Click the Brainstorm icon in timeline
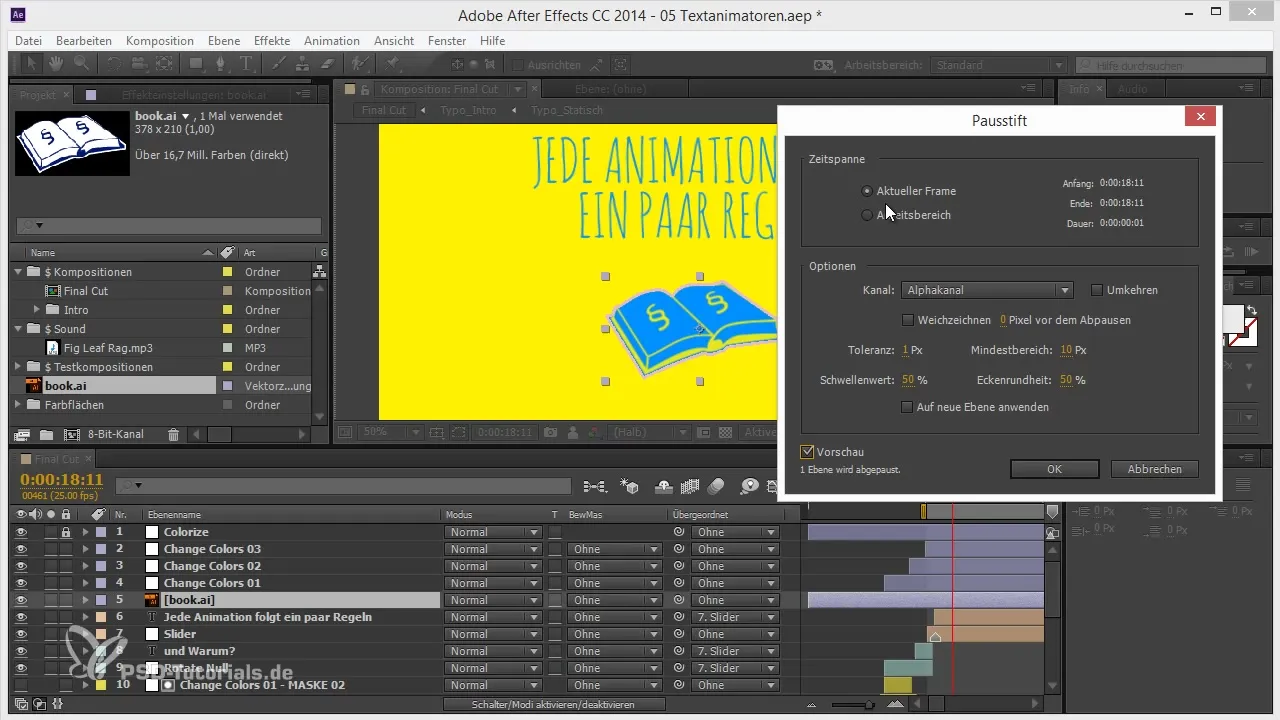Viewport: 1280px width, 720px height. coord(749,486)
